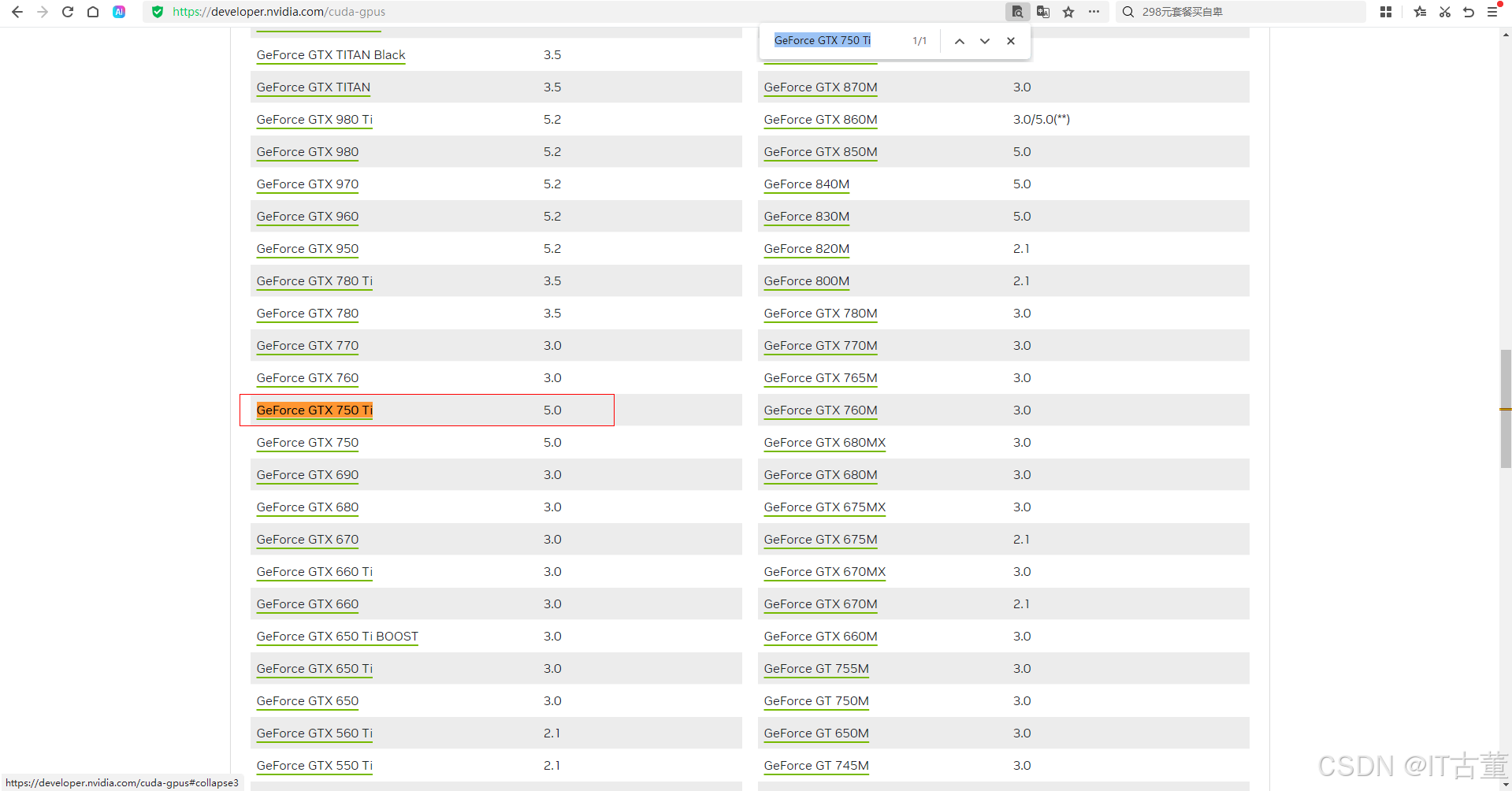This screenshot has height=791, width=1512.
Task: Jump to previous find match
Action: point(960,41)
